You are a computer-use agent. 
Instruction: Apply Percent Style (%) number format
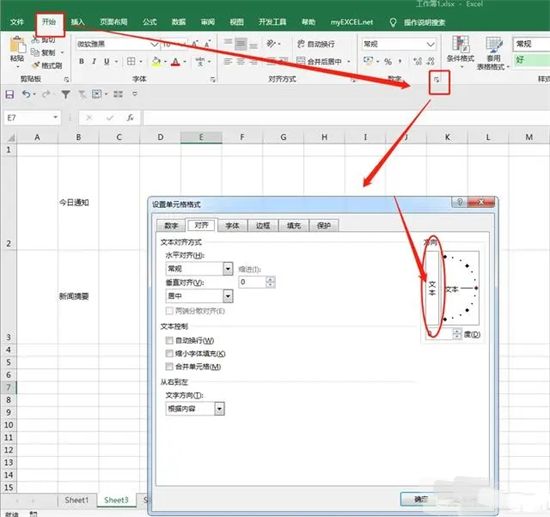click(388, 62)
